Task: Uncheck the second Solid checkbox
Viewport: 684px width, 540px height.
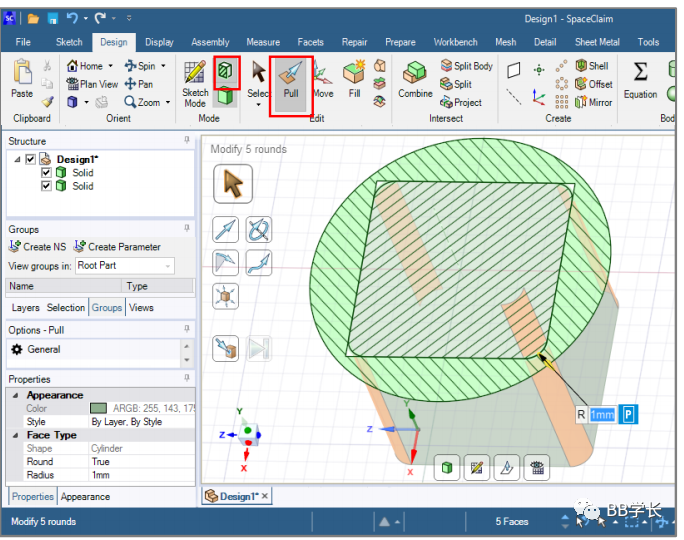Action: click(46, 186)
